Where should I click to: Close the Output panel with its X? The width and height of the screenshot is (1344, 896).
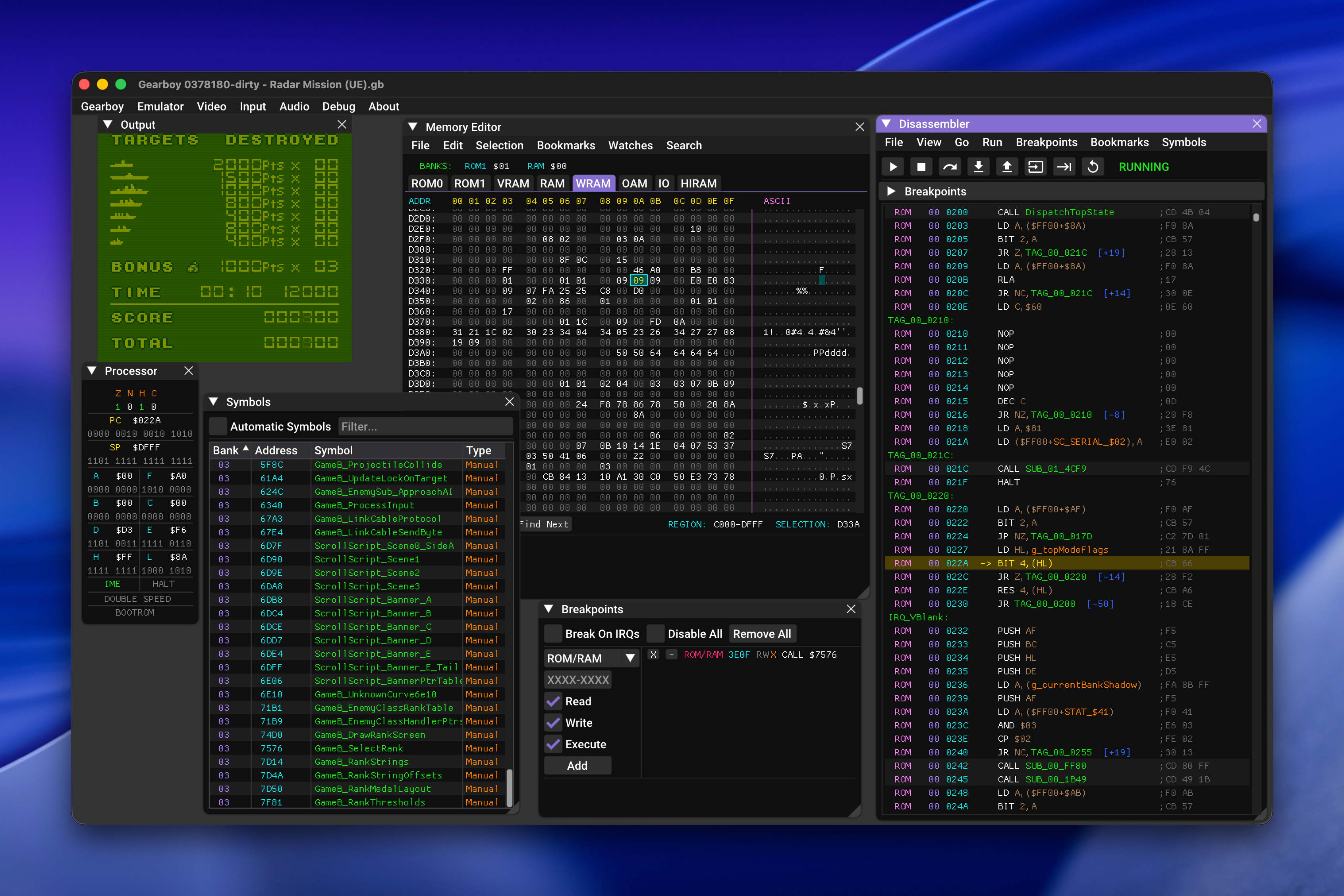pyautogui.click(x=342, y=125)
